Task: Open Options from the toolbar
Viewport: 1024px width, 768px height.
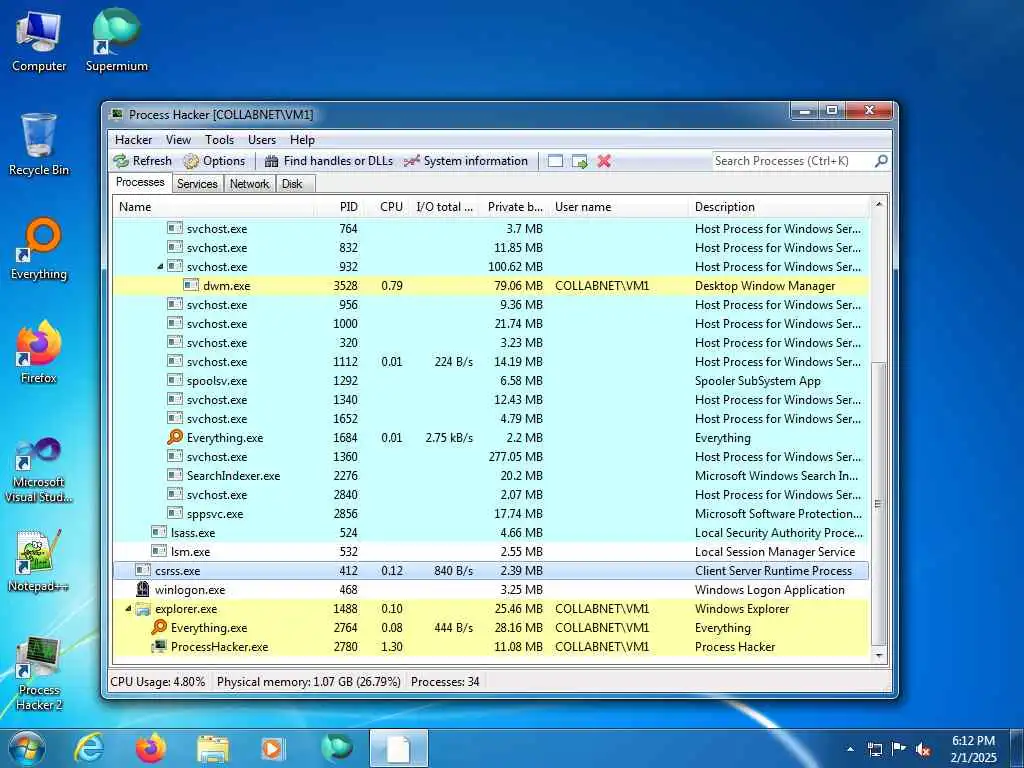Action: [x=214, y=161]
